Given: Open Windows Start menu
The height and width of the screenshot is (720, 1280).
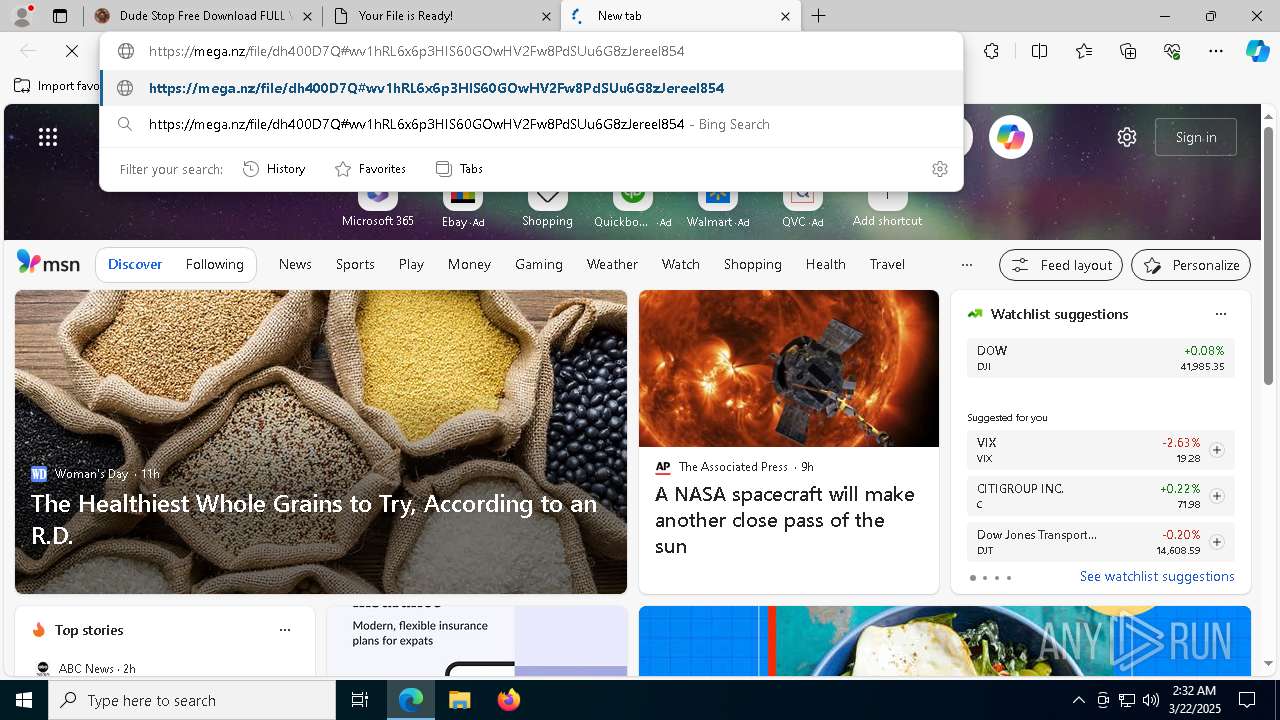Looking at the screenshot, I should tap(24, 700).
